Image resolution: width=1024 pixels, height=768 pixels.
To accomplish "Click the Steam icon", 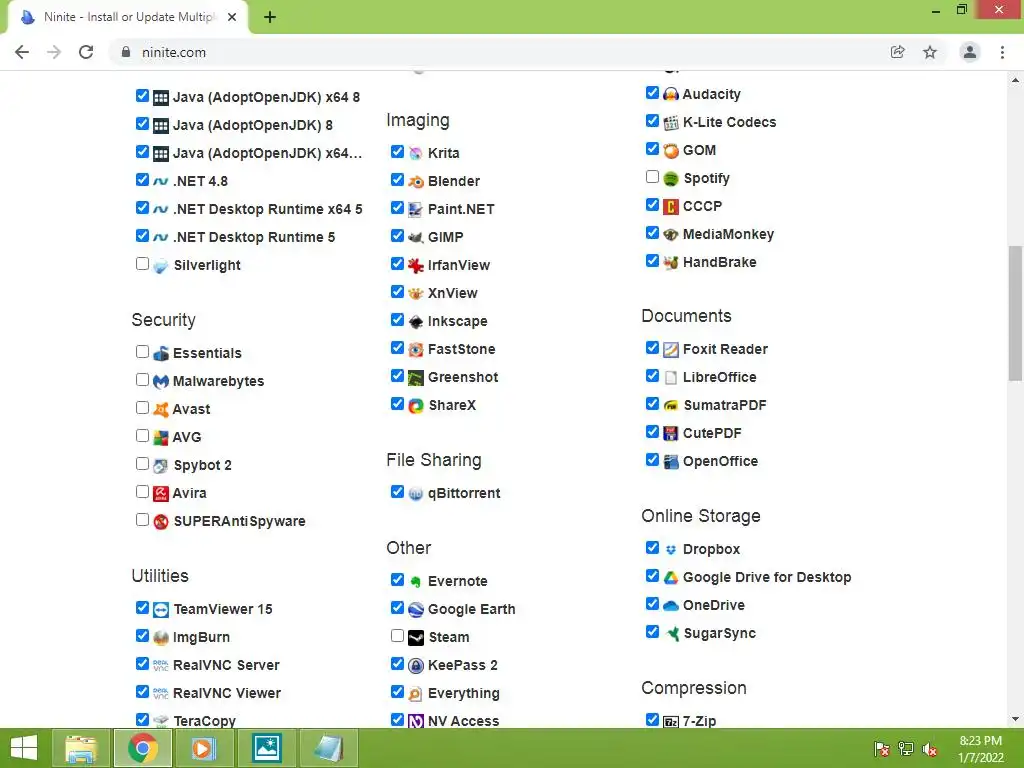I will click(x=416, y=637).
